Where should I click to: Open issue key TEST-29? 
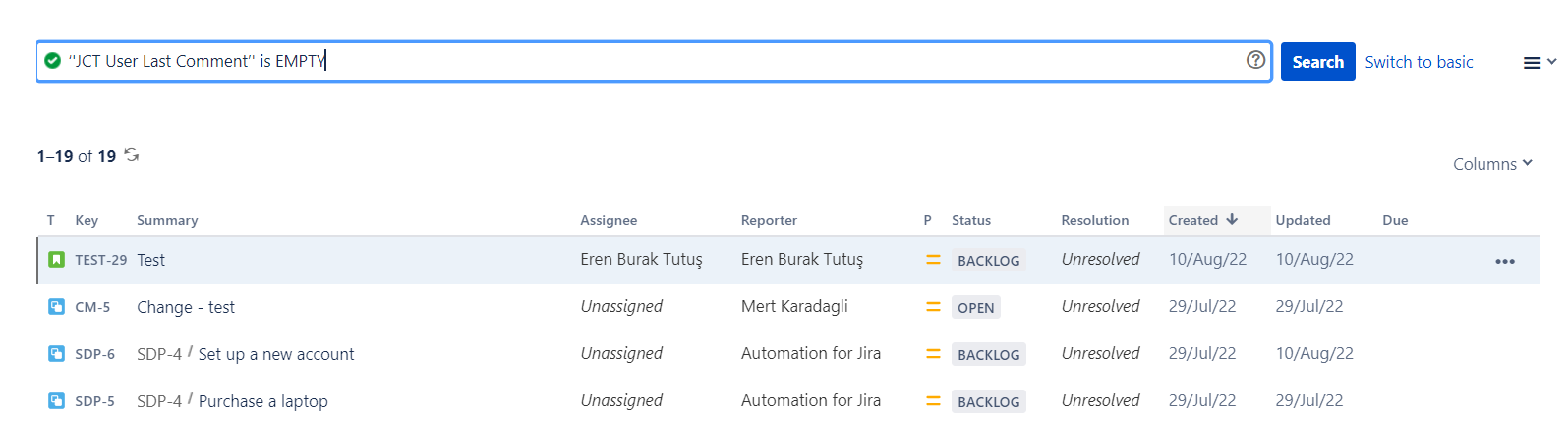click(x=100, y=260)
